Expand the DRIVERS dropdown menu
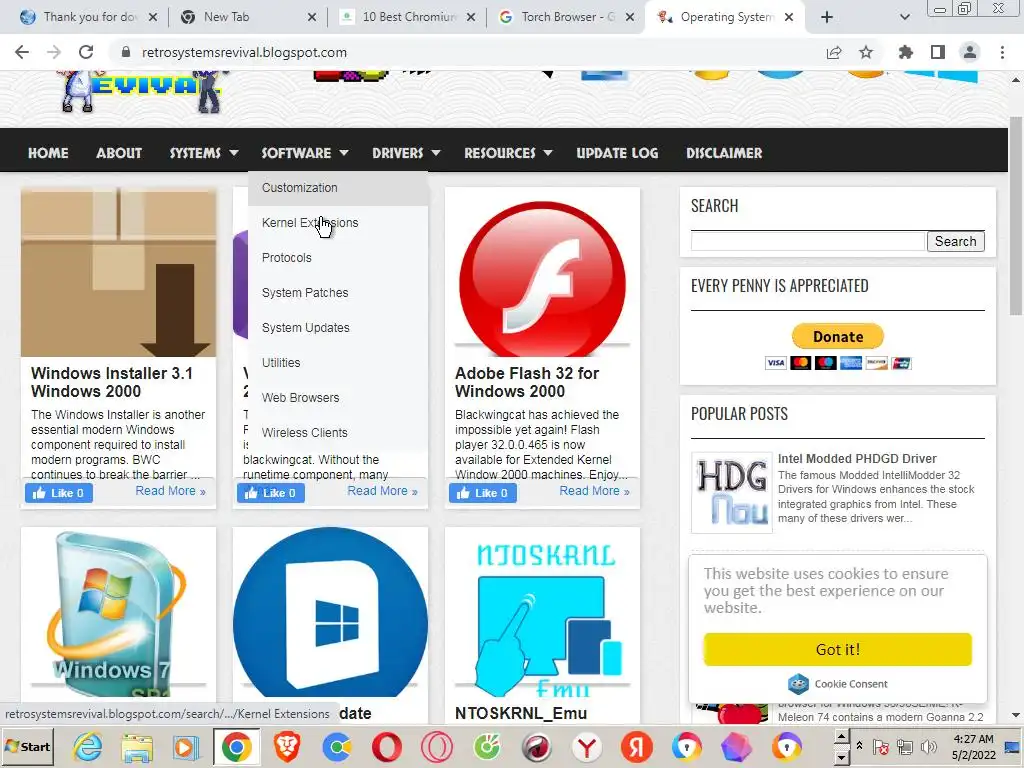This screenshot has height=768, width=1024. [x=406, y=153]
